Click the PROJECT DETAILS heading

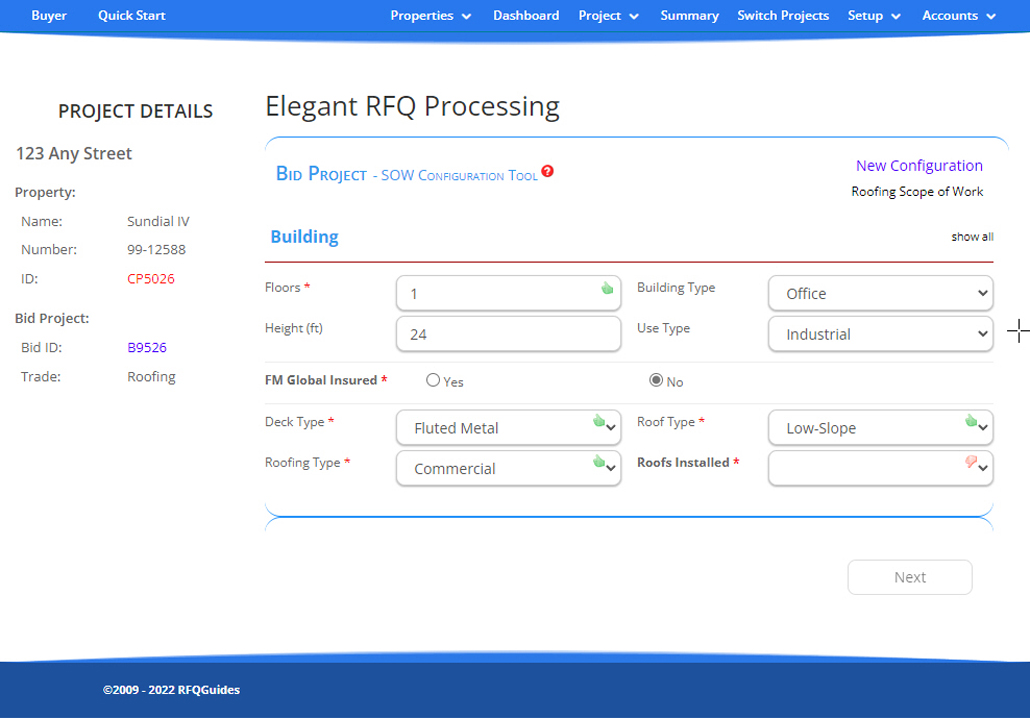tap(135, 112)
